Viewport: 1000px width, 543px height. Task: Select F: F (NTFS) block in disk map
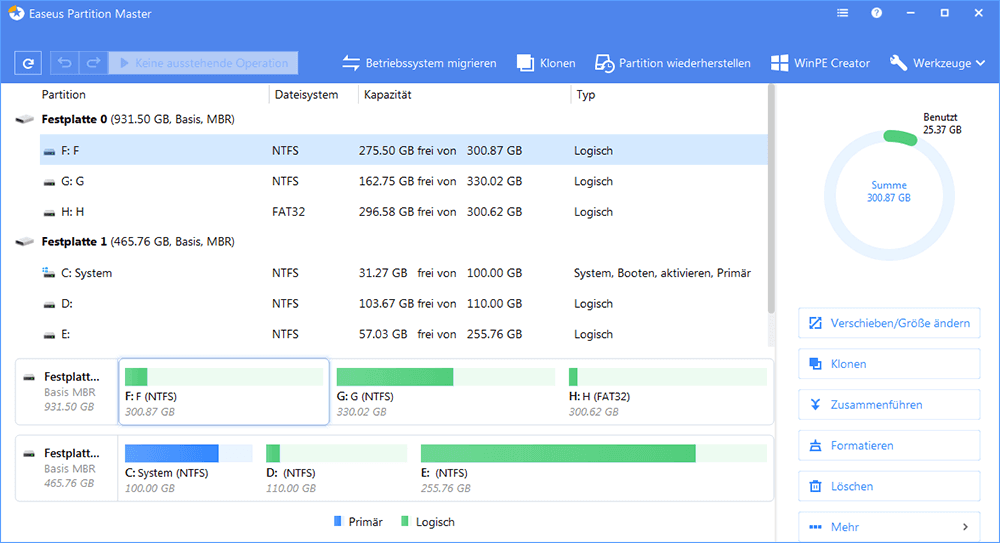tap(224, 392)
